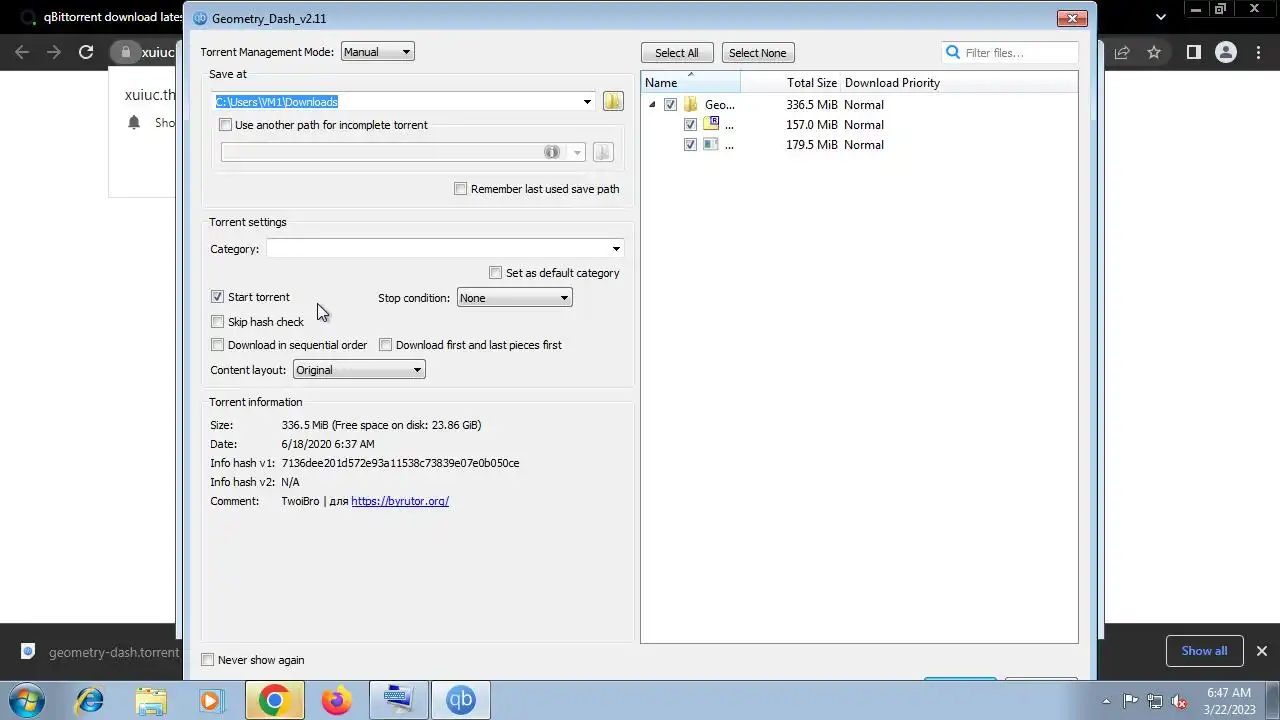The height and width of the screenshot is (720, 1280).
Task: Launch Internet Explorer from the taskbar
Action: tap(90, 700)
